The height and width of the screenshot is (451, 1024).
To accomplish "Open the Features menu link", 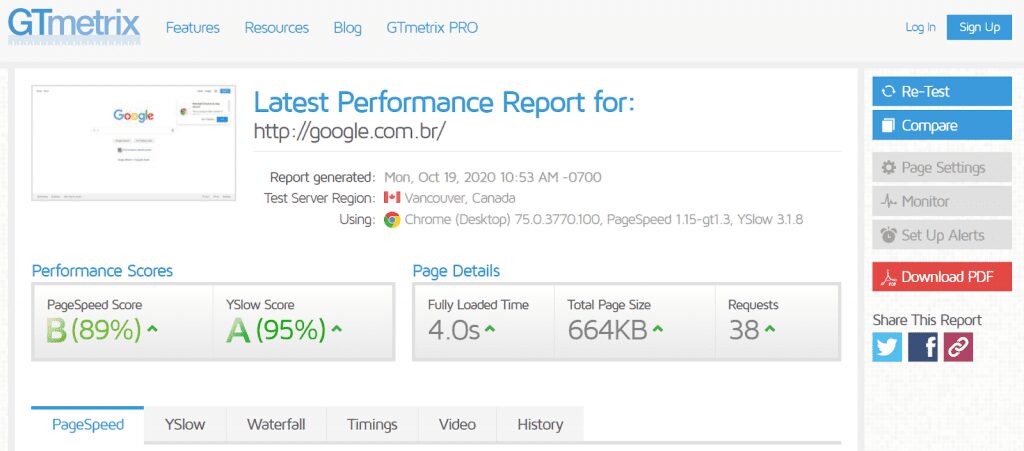I will (193, 28).
